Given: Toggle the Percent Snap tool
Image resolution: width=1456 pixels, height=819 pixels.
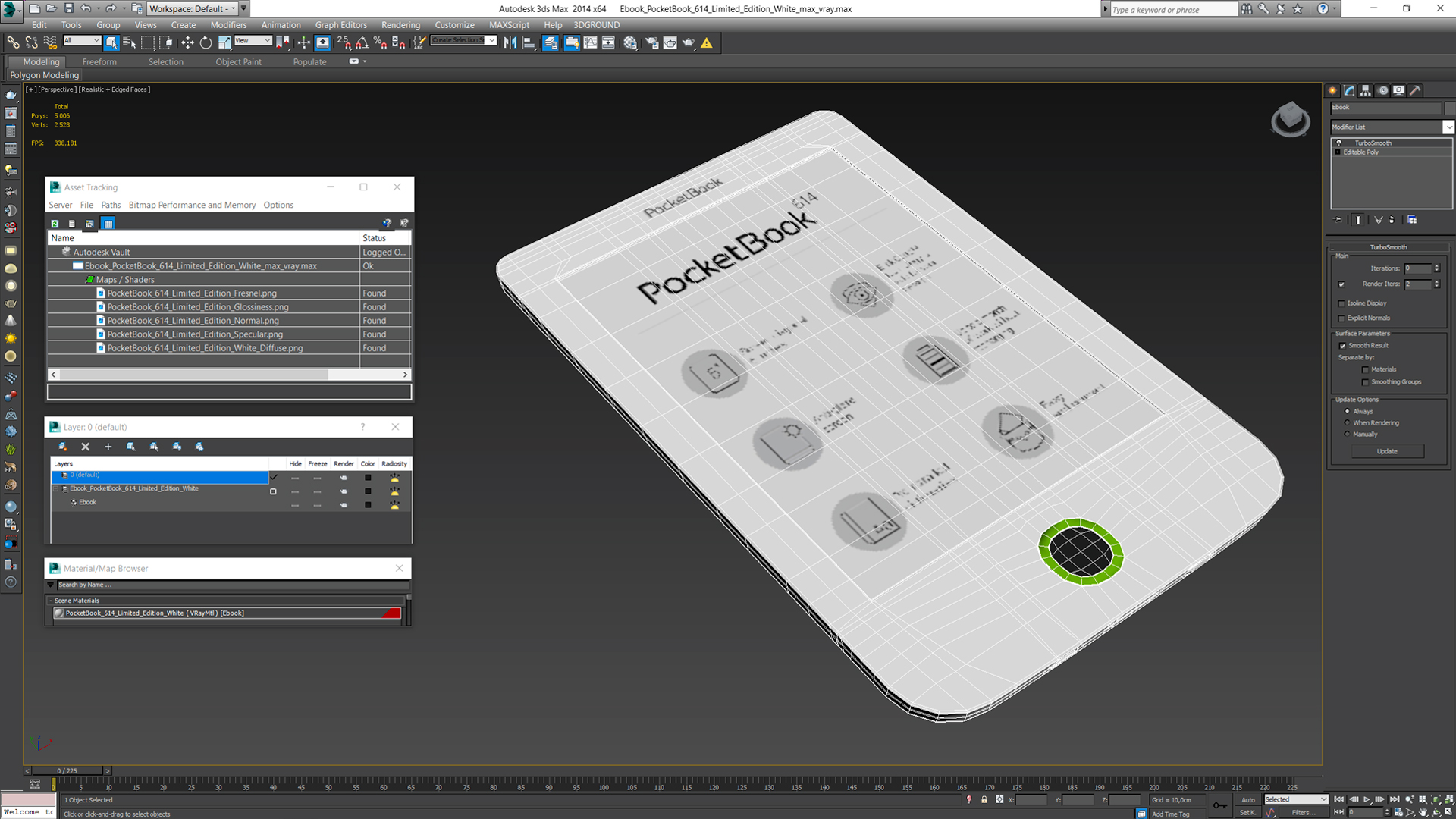Looking at the screenshot, I should 380,43.
